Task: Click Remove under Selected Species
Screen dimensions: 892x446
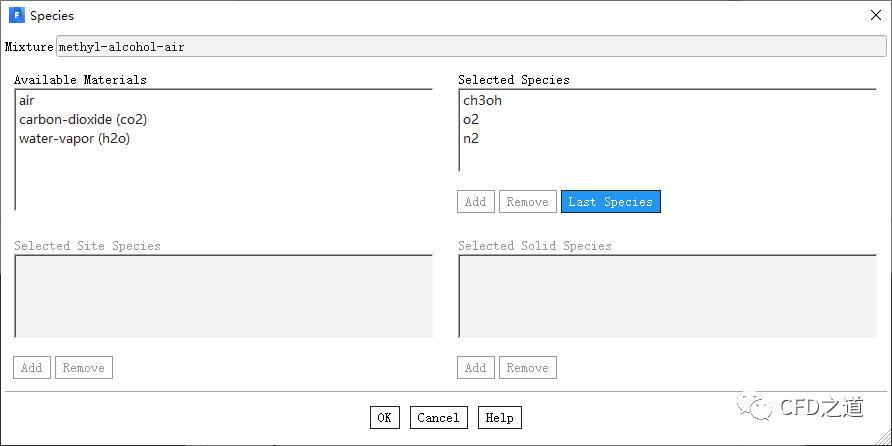Action: (x=527, y=202)
